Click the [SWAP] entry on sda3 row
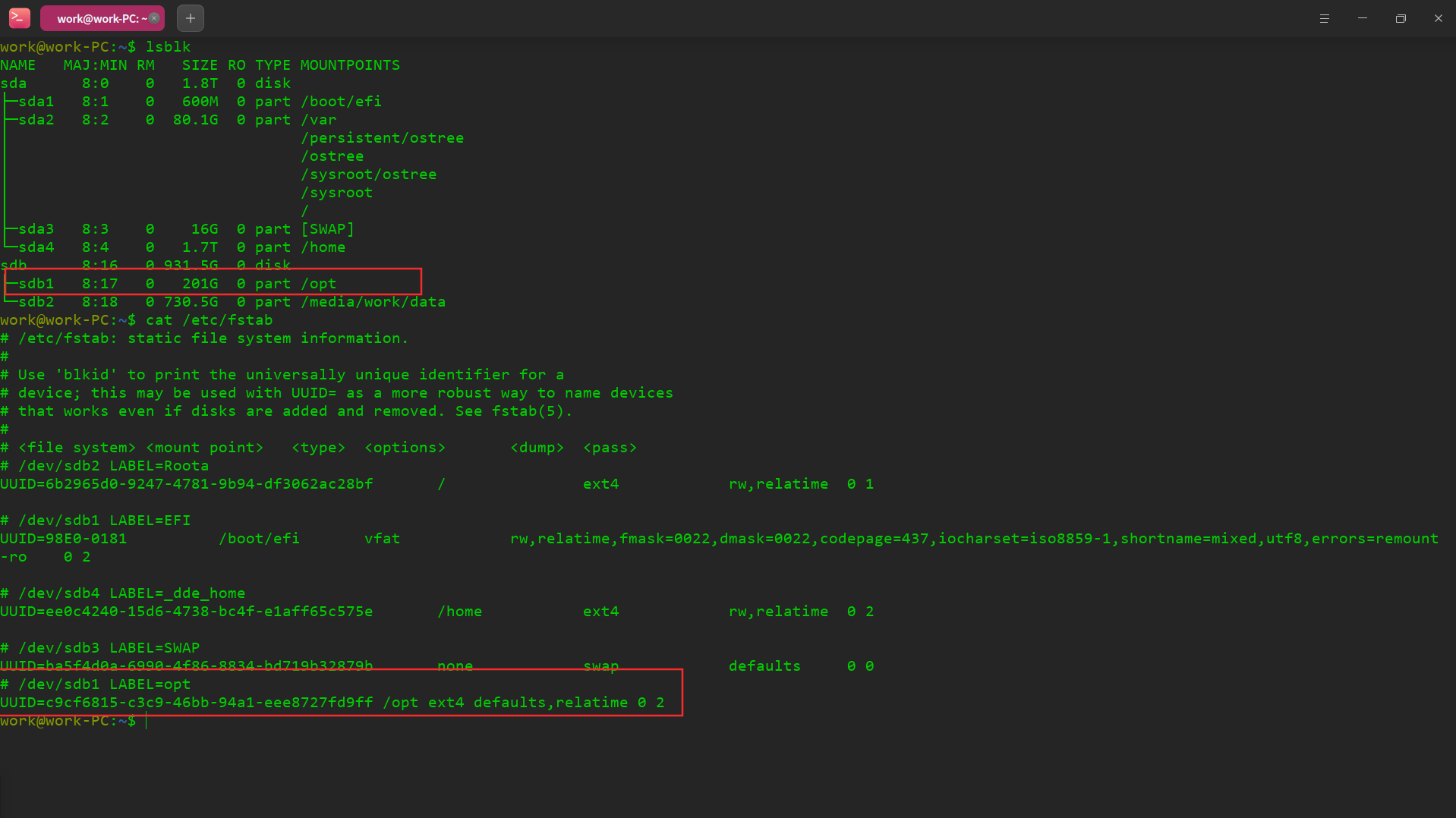Screen dimensions: 1456x818 click(x=327, y=229)
